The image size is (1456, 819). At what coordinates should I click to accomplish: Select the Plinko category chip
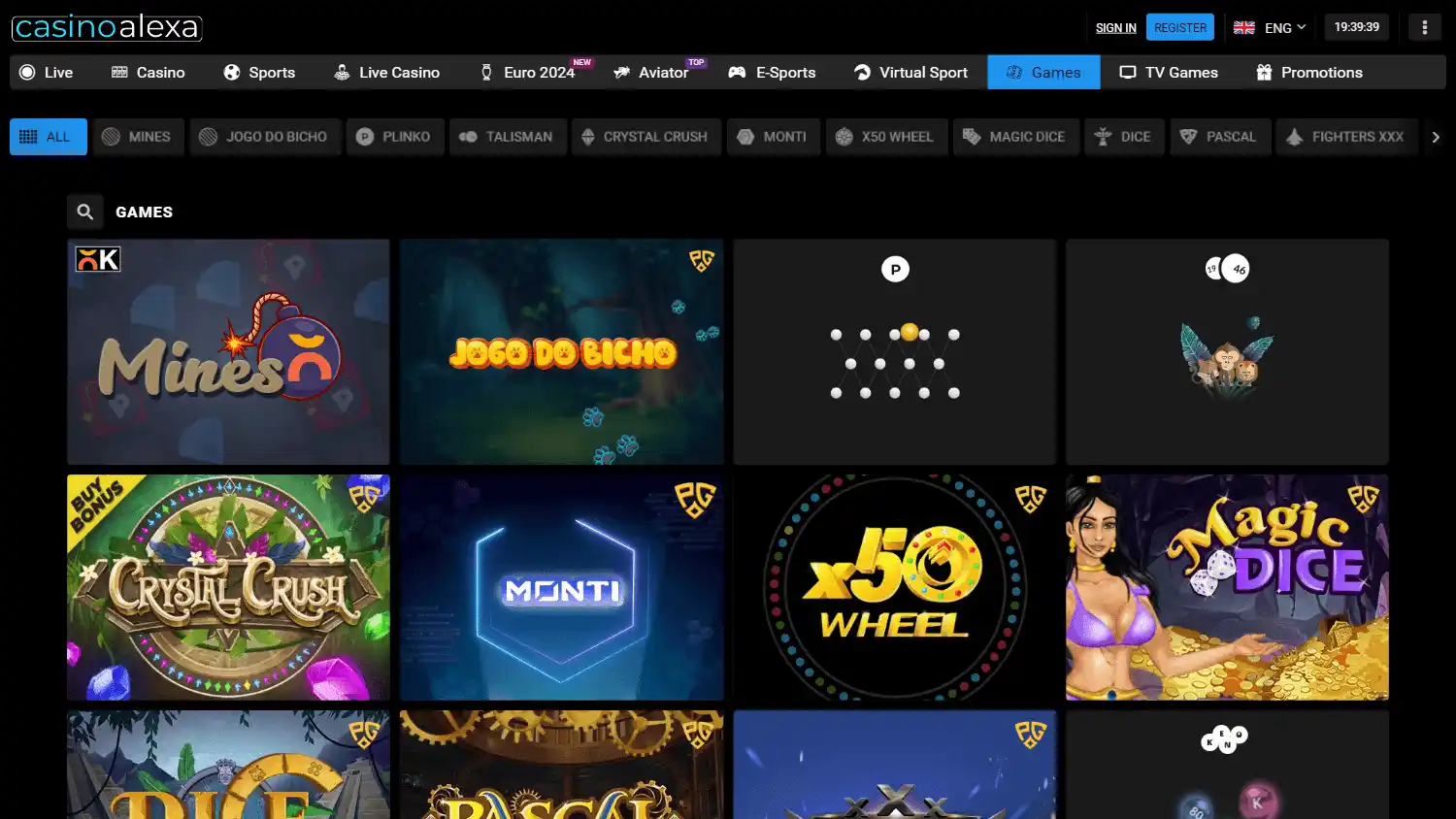tap(394, 137)
